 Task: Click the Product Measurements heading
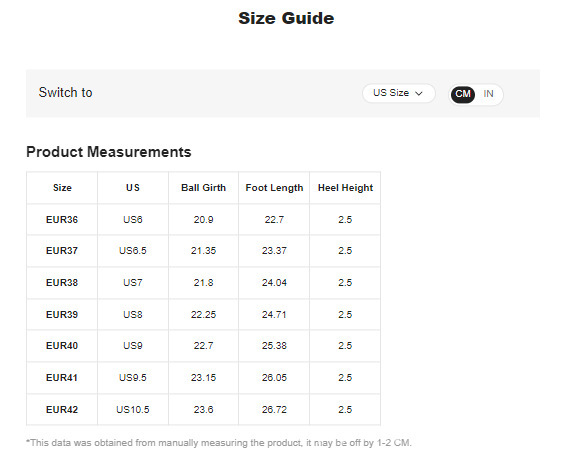click(108, 152)
